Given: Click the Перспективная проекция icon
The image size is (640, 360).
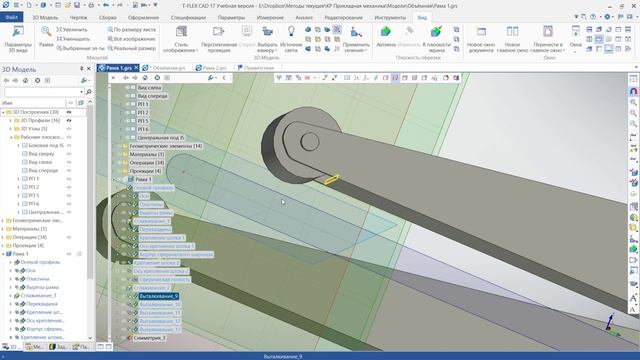Looking at the screenshot, I should coord(219,31).
